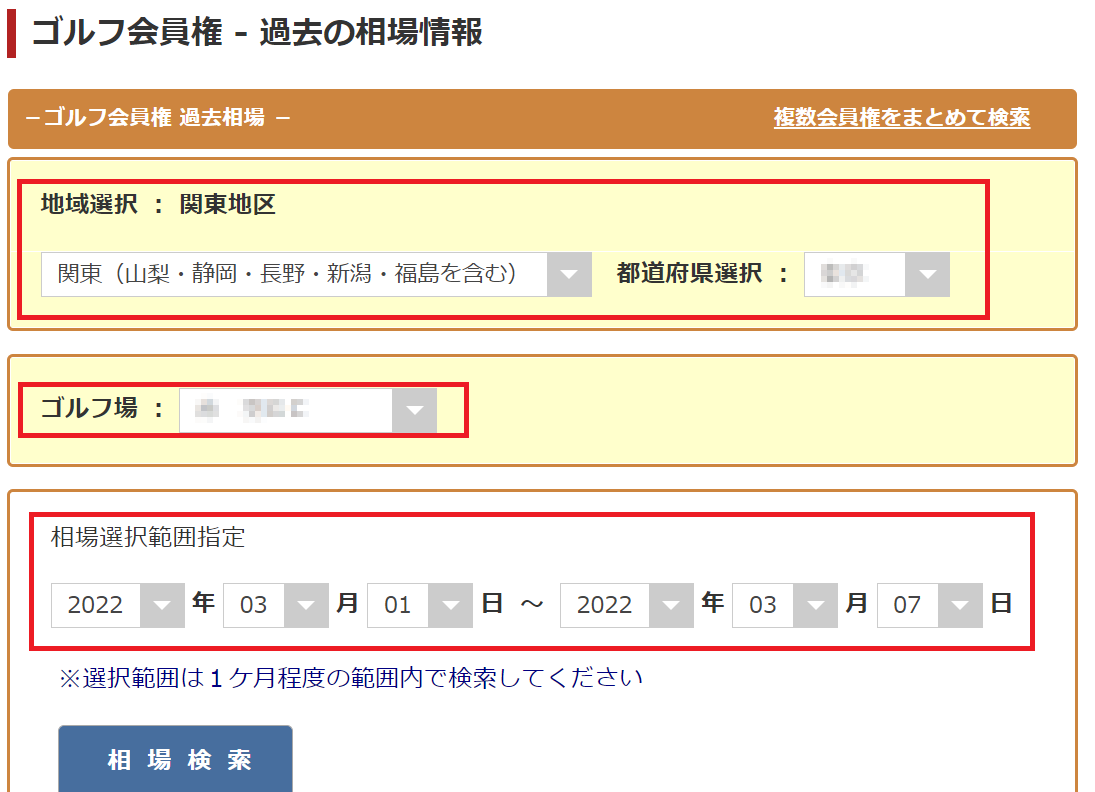Open the 複数会員権をまとめて検索 link
Image resolution: width=1095 pixels, height=792 pixels.
click(903, 118)
